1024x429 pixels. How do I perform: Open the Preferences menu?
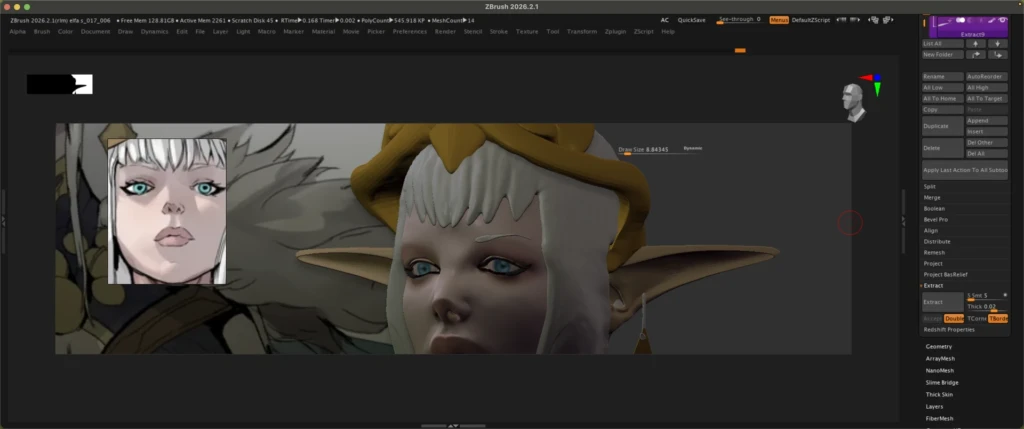(x=409, y=31)
